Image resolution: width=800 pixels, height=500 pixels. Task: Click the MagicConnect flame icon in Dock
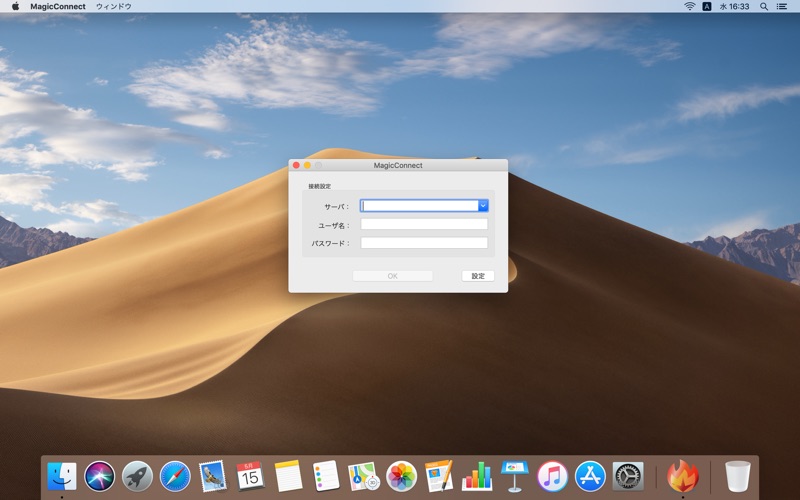pyautogui.click(x=683, y=476)
